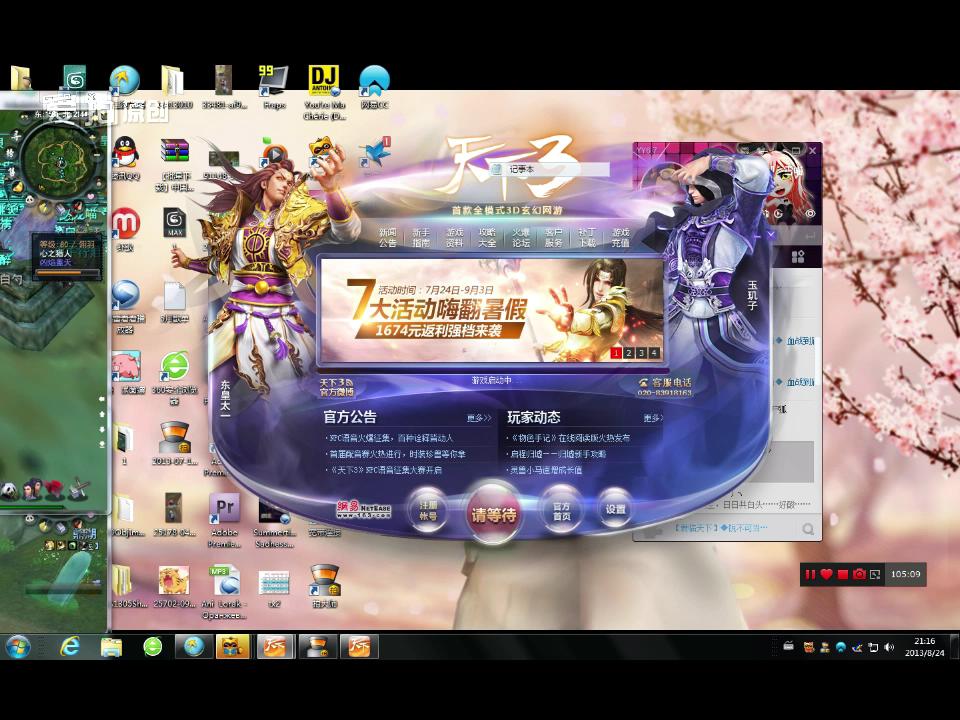Stop the screen recording
The height and width of the screenshot is (720, 960).
[843, 574]
